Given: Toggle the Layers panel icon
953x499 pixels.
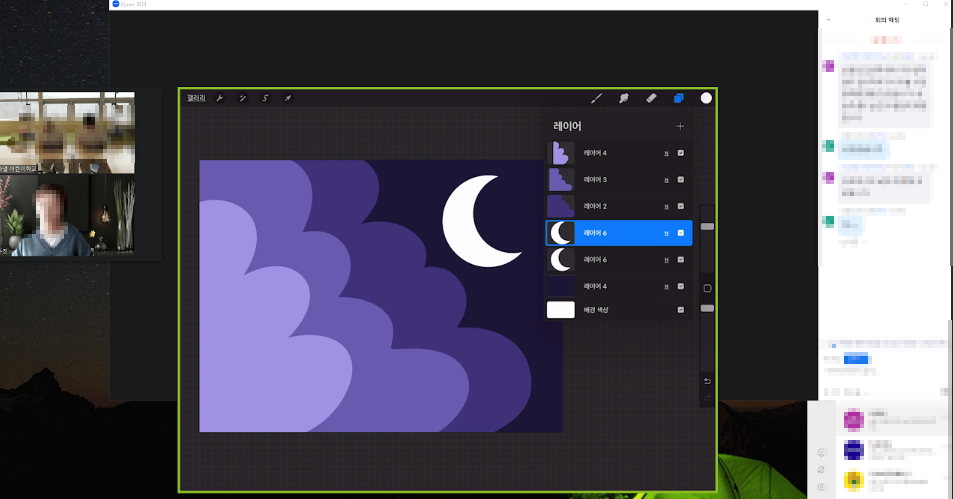Looking at the screenshot, I should (x=678, y=98).
